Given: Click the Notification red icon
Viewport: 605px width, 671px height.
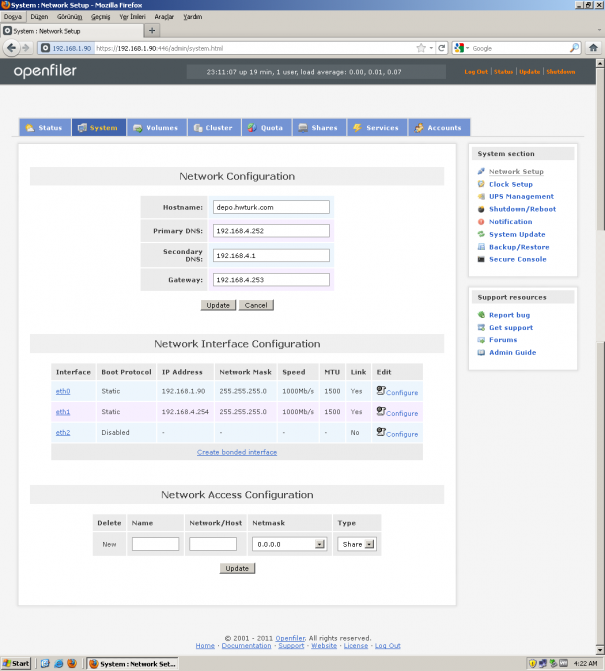Looking at the screenshot, I should pos(481,222).
